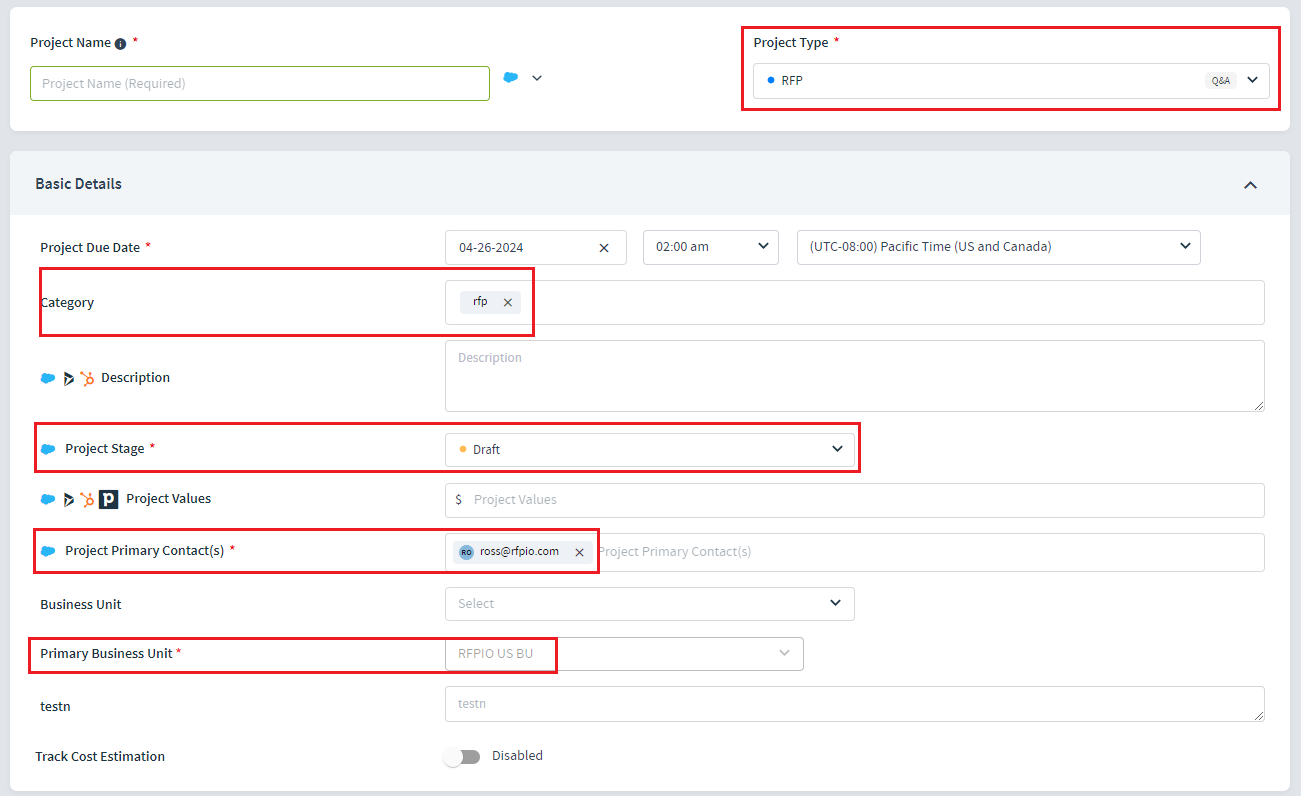The image size is (1301, 796).
Task: Click the Project Name info icon
Action: point(120,44)
